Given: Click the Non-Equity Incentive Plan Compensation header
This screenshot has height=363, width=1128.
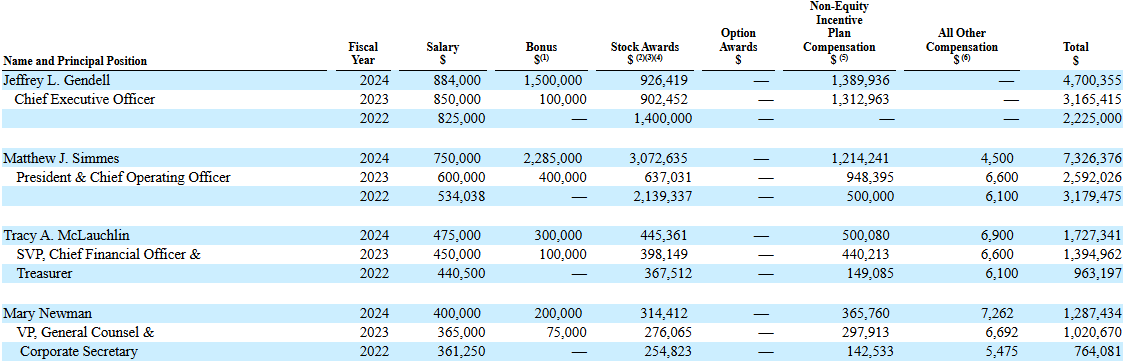Looking at the screenshot, I should pyautogui.click(x=840, y=34).
